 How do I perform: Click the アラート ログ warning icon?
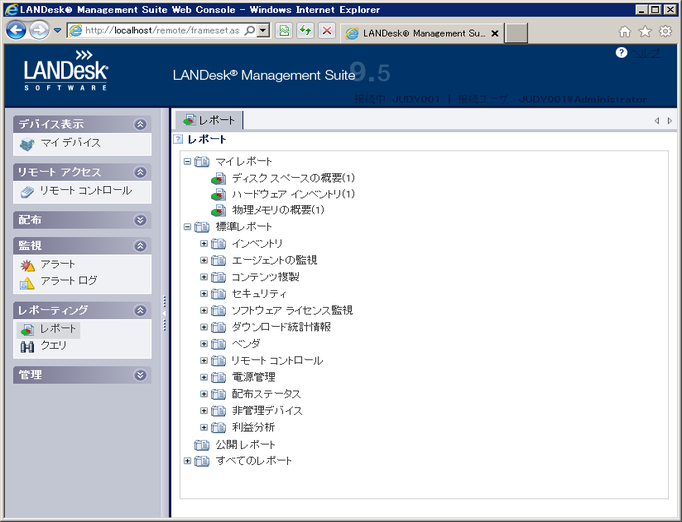27,283
